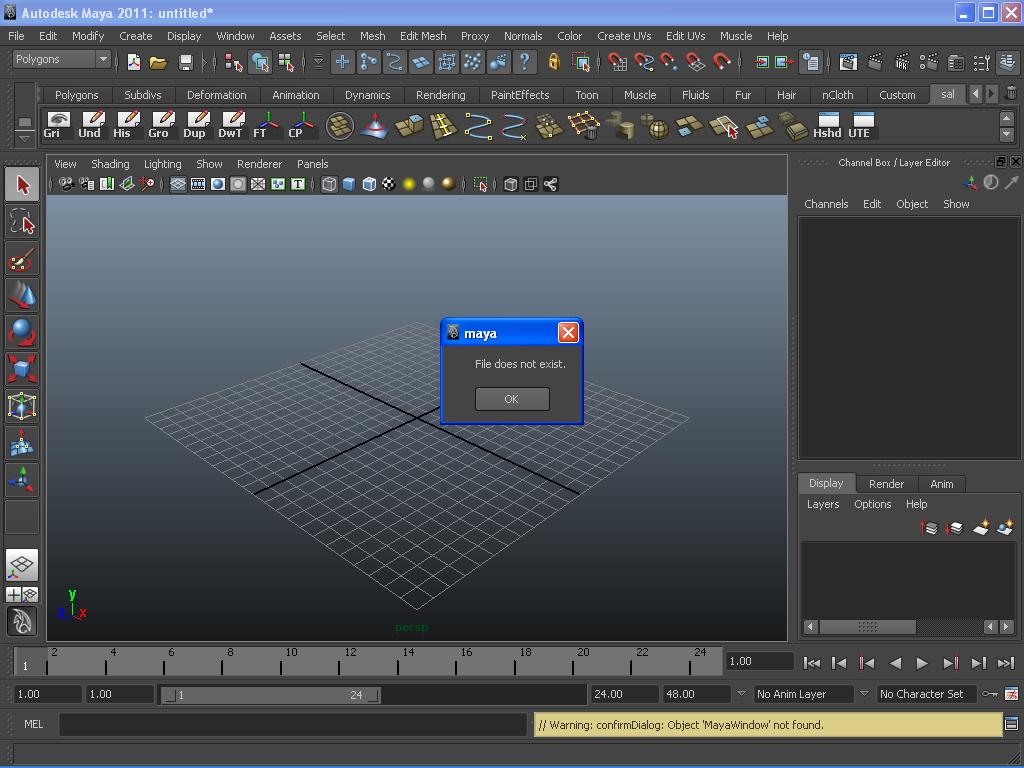The width and height of the screenshot is (1024, 768).
Task: Open the No Anim Layer dropdown arrow
Action: click(x=741, y=694)
